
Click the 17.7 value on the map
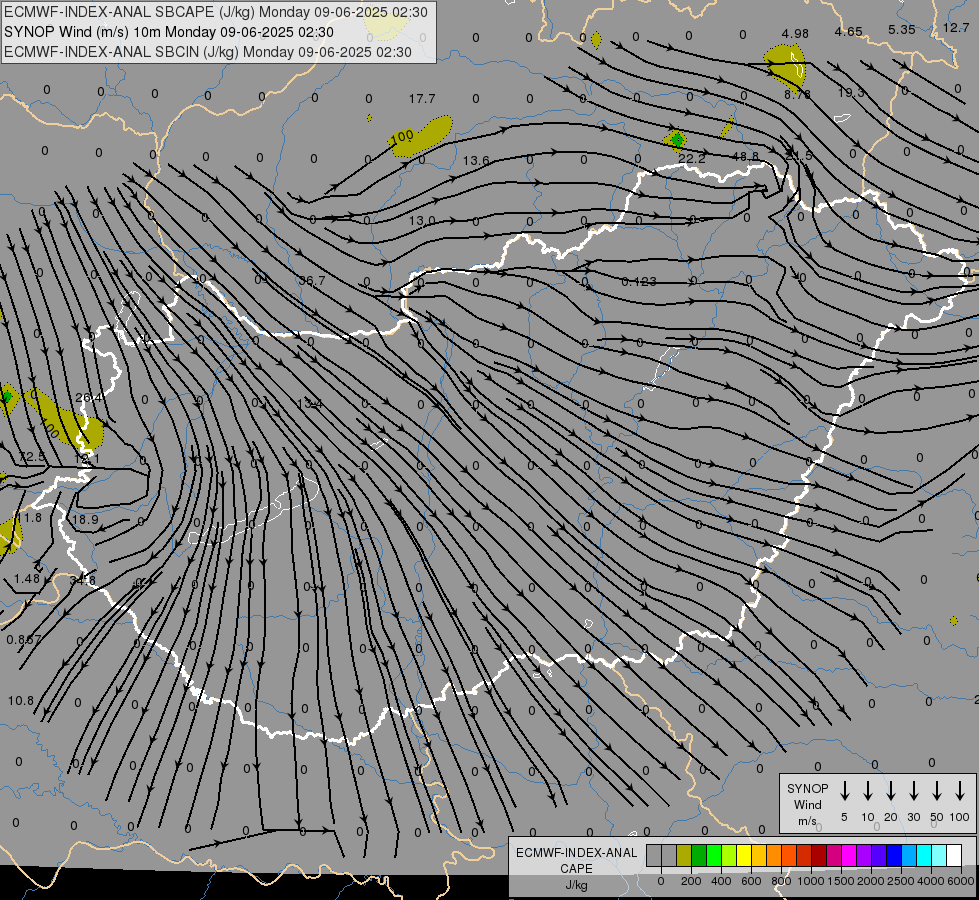[422, 99]
